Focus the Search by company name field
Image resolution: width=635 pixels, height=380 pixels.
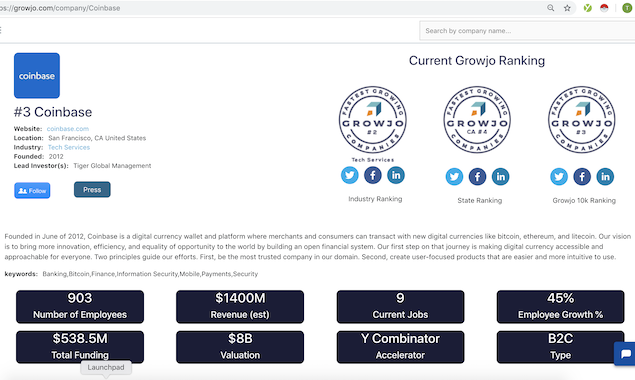(527, 31)
